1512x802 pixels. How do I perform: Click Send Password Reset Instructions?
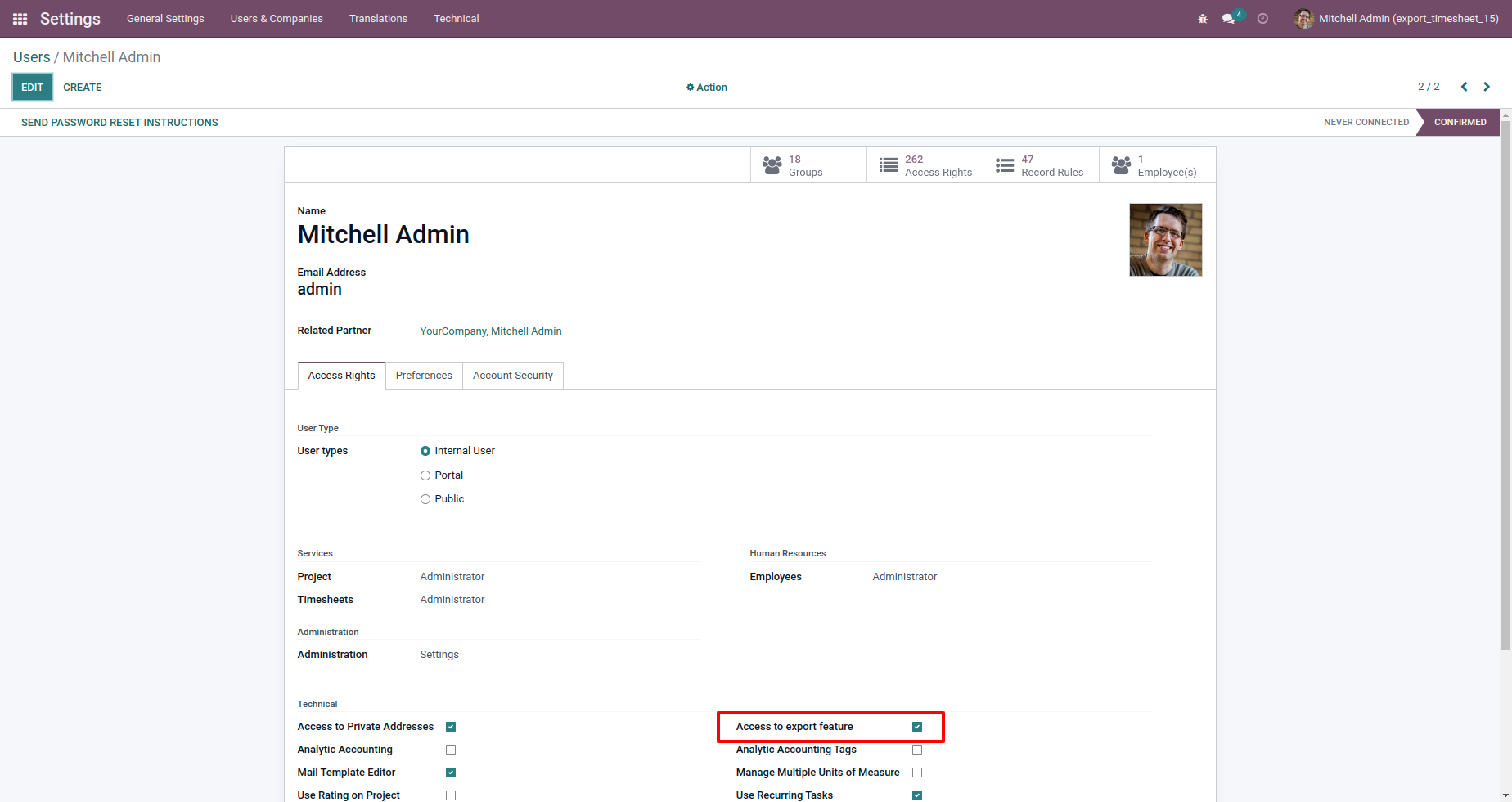pos(119,123)
